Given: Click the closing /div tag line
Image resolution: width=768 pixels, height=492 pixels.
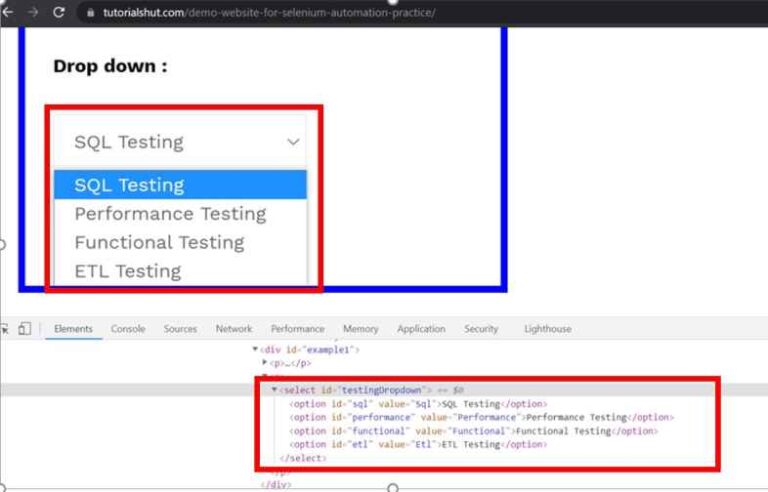Looking at the screenshot, I should [x=276, y=485].
